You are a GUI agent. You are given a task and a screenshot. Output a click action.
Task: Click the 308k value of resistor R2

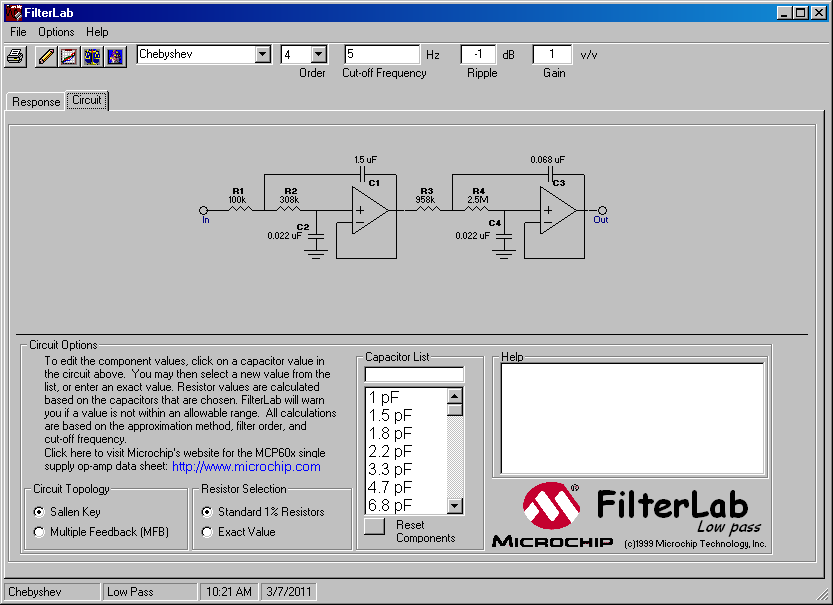(x=290, y=200)
